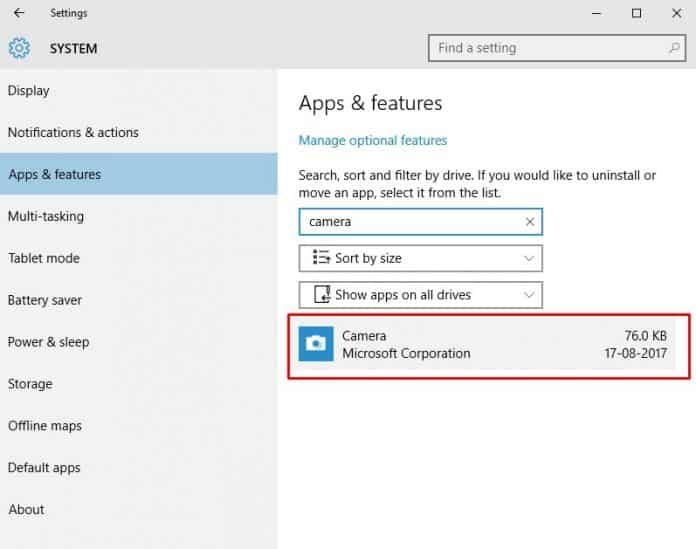Image resolution: width=696 pixels, height=549 pixels.
Task: Open the Show apps on all drives dropdown
Action: coord(420,295)
